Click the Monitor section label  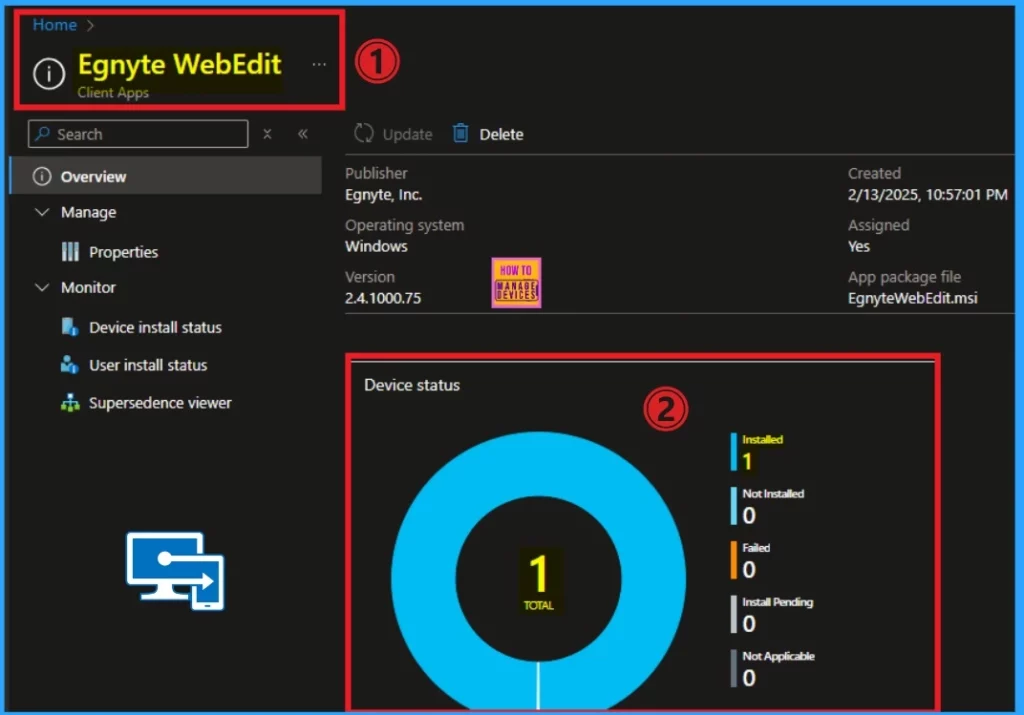point(88,287)
